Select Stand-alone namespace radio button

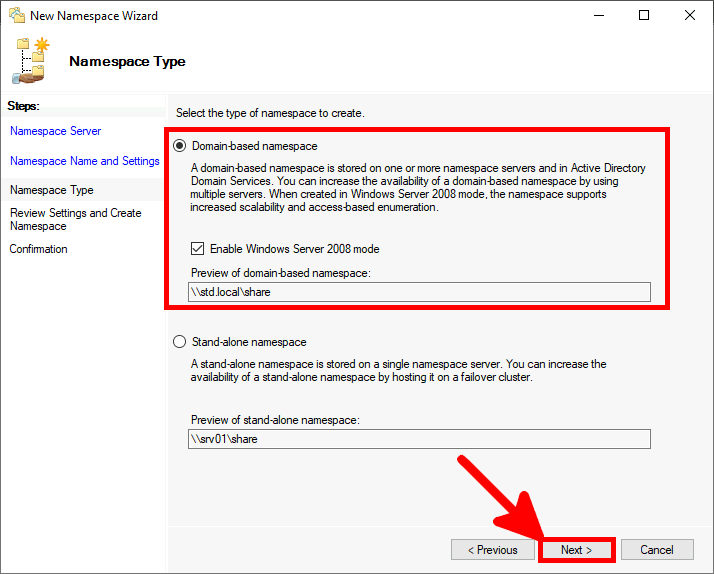coord(180,341)
